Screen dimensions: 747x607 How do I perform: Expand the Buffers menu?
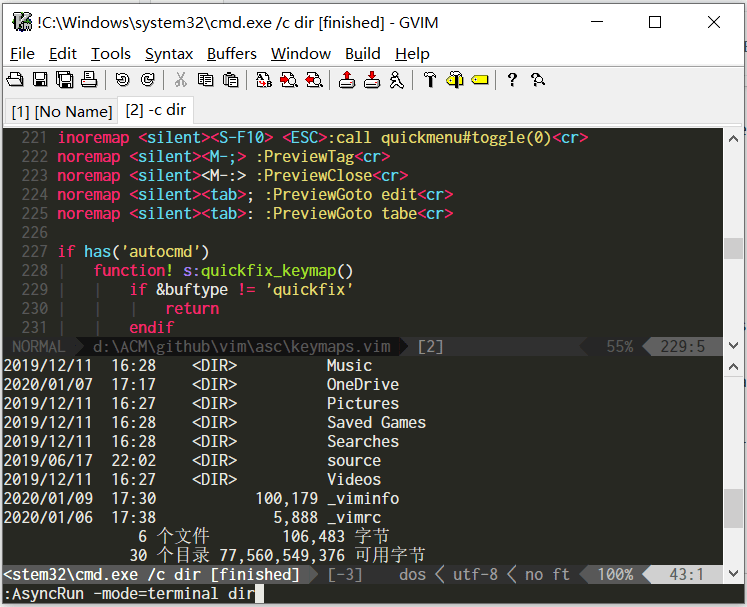pyautogui.click(x=232, y=54)
